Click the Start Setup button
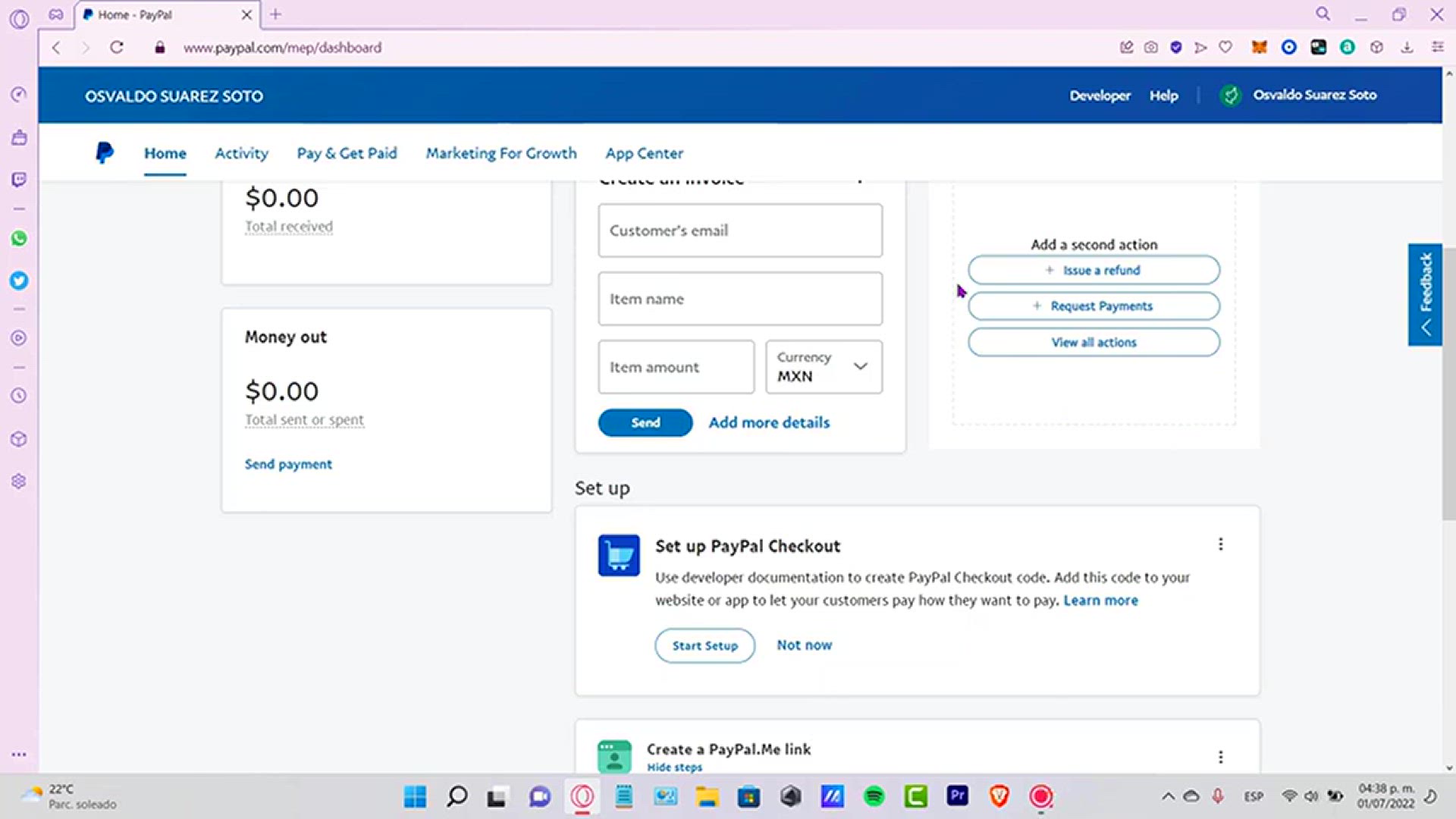The image size is (1456, 819). 704,645
